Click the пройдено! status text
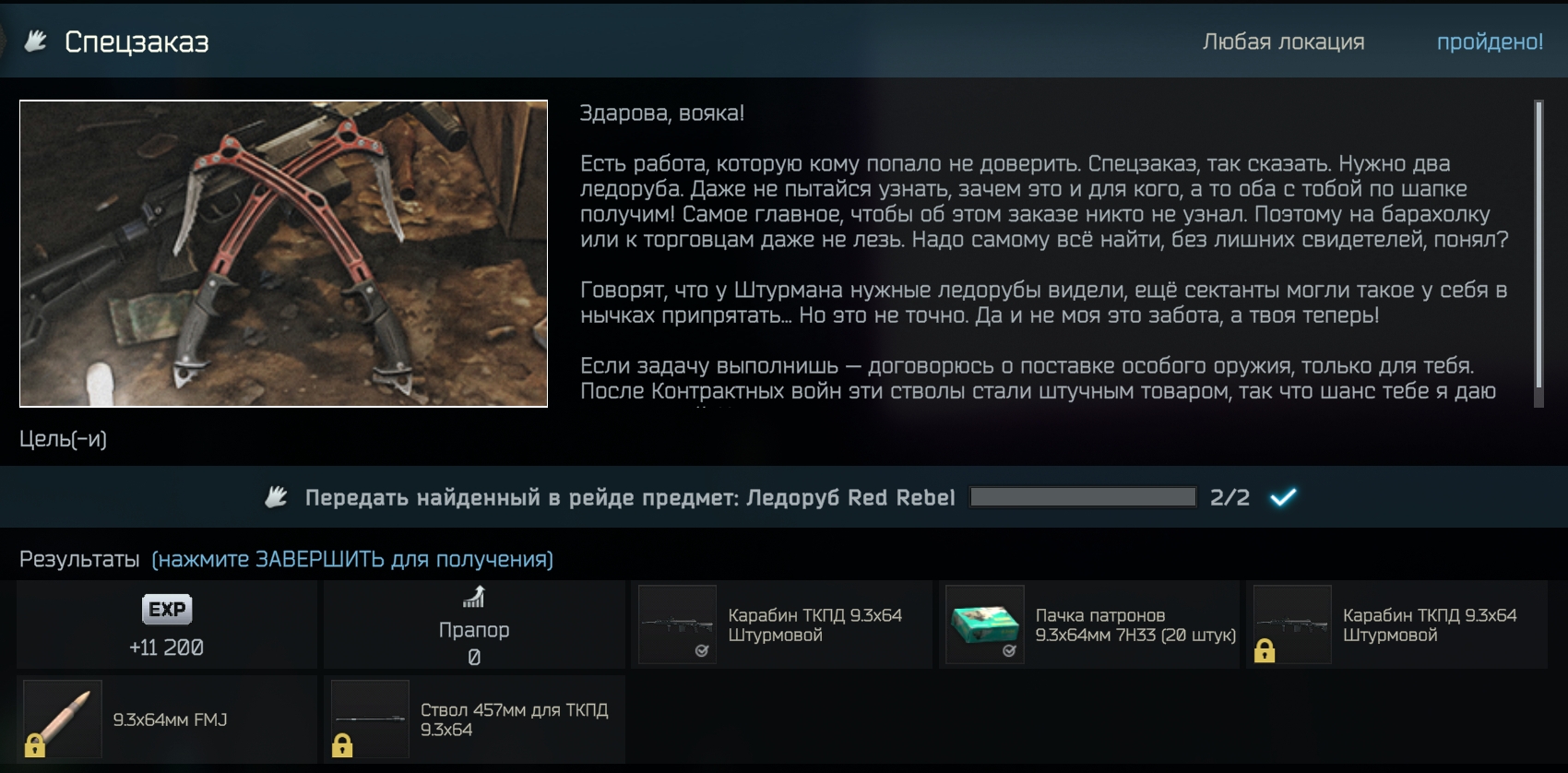The height and width of the screenshot is (773, 1568). pyautogui.click(x=1490, y=42)
